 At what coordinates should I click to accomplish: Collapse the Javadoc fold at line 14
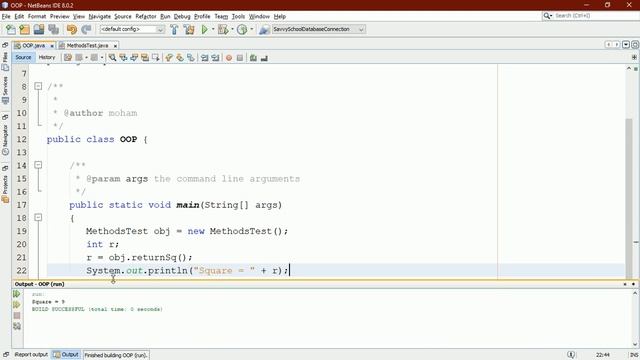point(38,165)
